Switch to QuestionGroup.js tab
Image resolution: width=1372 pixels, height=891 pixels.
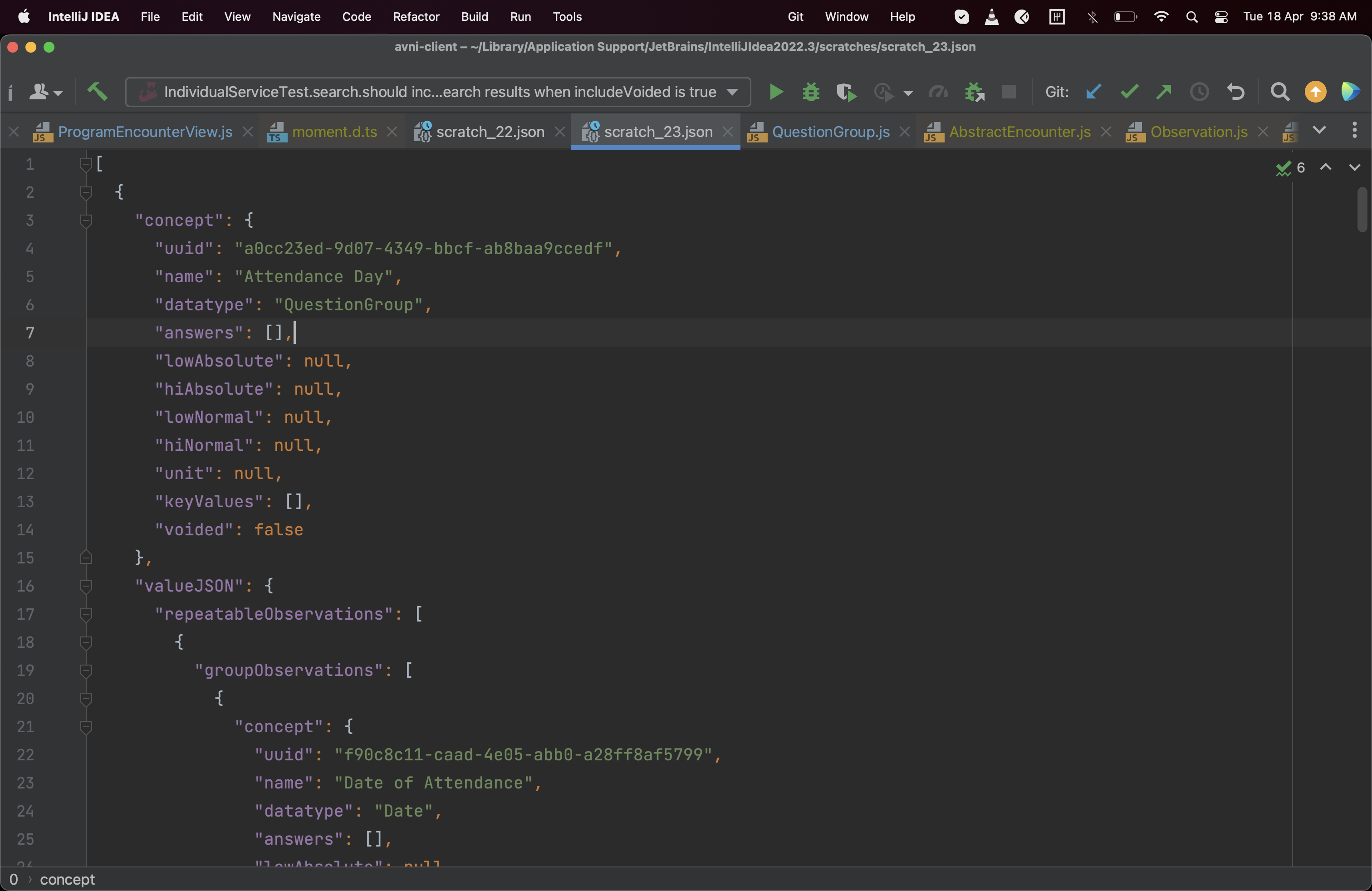[x=830, y=132]
